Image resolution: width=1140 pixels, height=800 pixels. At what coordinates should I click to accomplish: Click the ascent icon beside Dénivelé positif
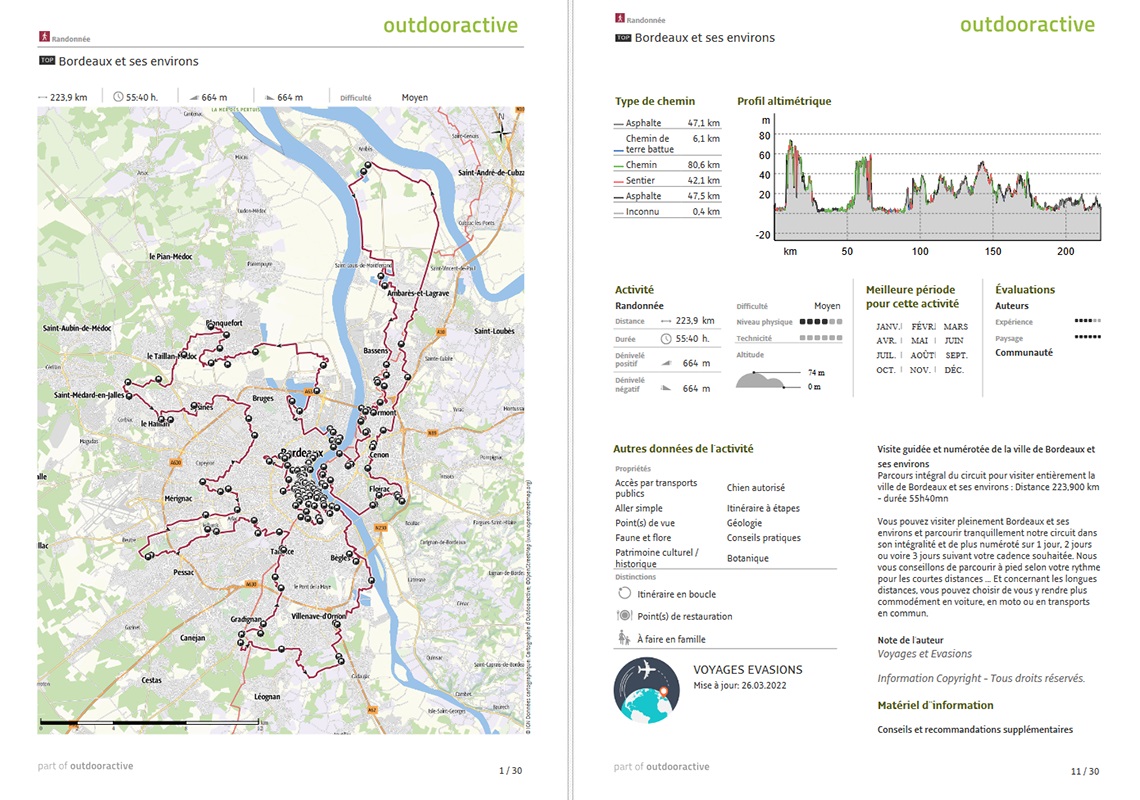(668, 364)
